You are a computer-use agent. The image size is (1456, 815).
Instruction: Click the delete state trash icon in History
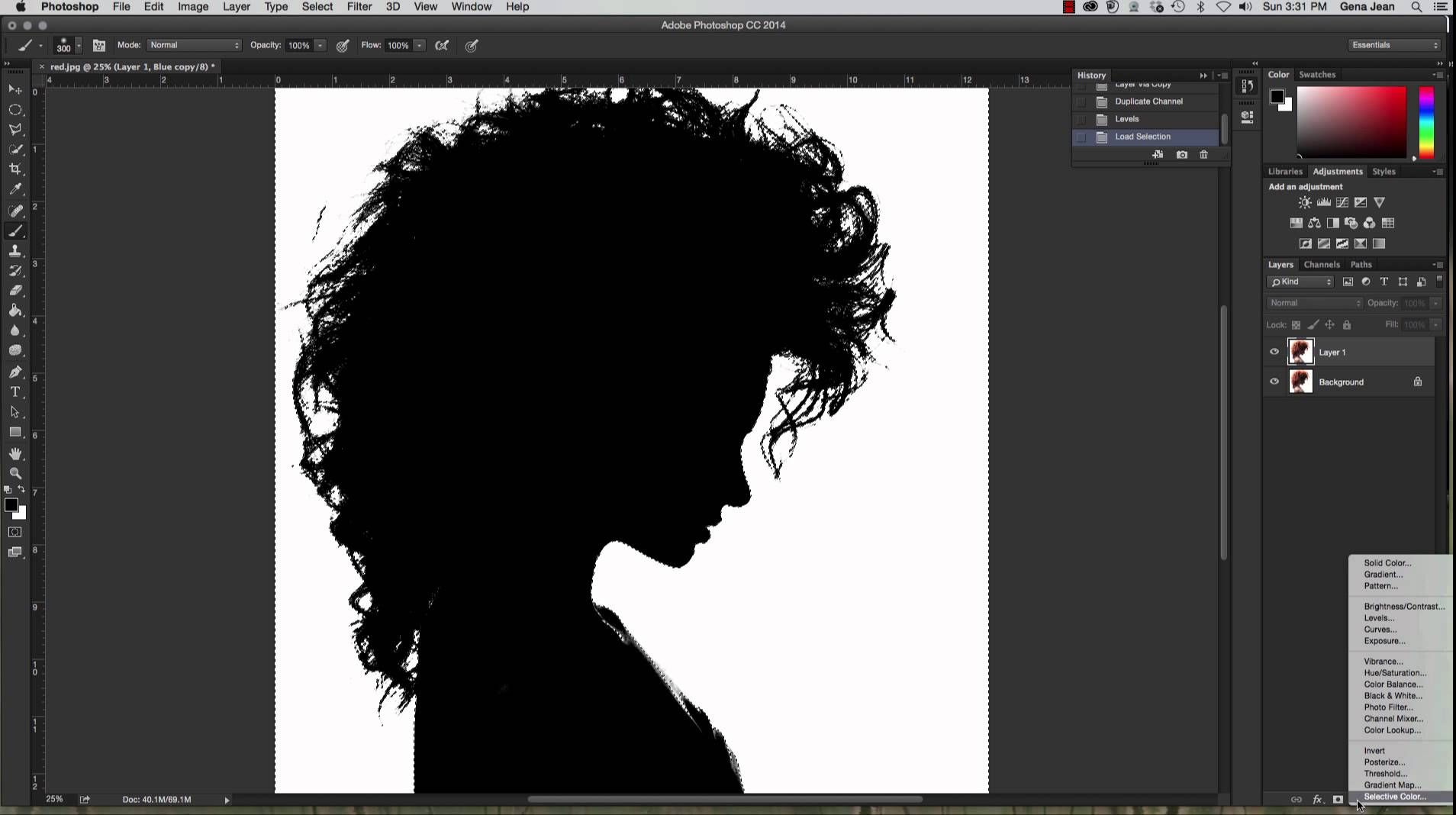(x=1204, y=155)
